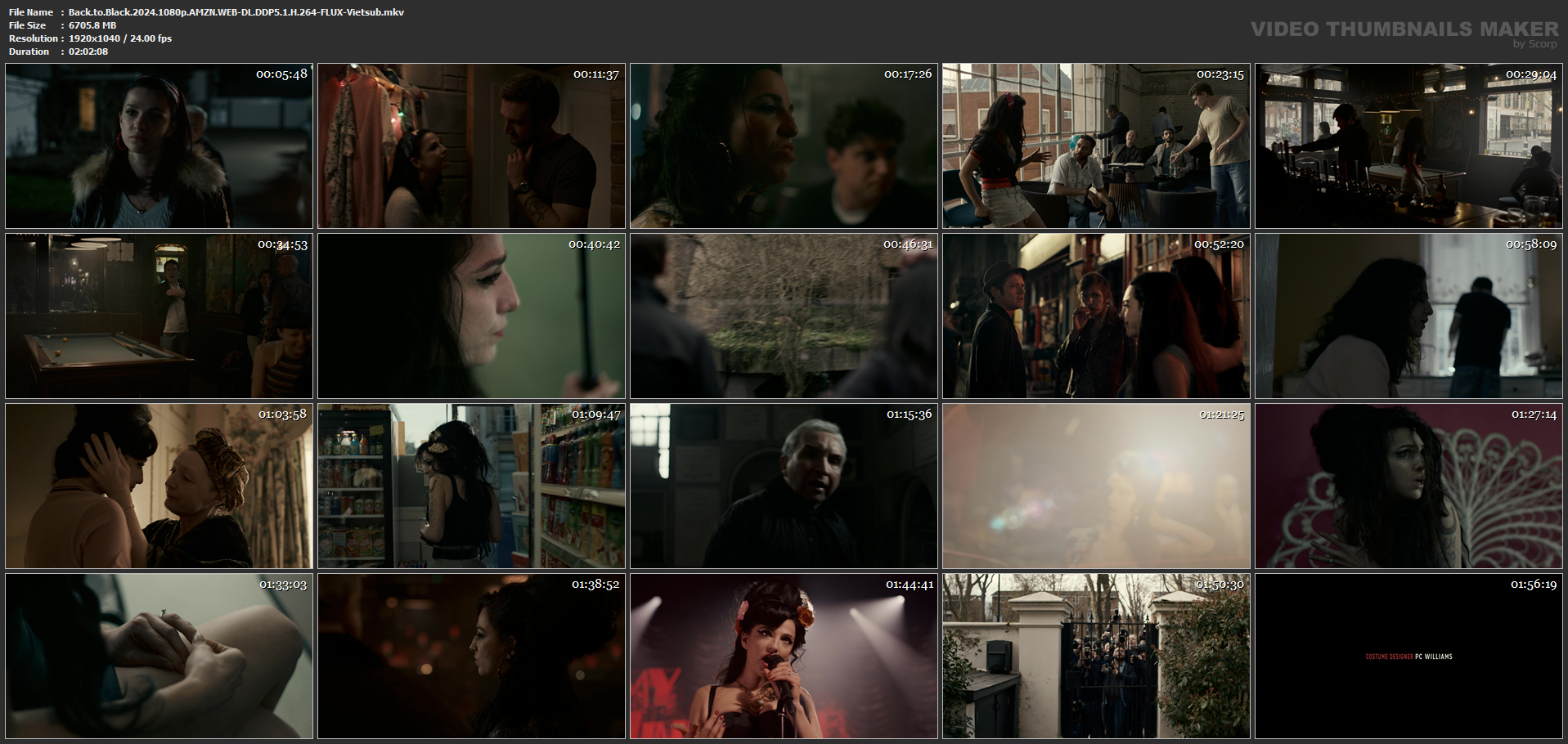This screenshot has height=744, width=1568.
Task: Select the thumbnail at 00:05:48
Action: click(x=159, y=146)
